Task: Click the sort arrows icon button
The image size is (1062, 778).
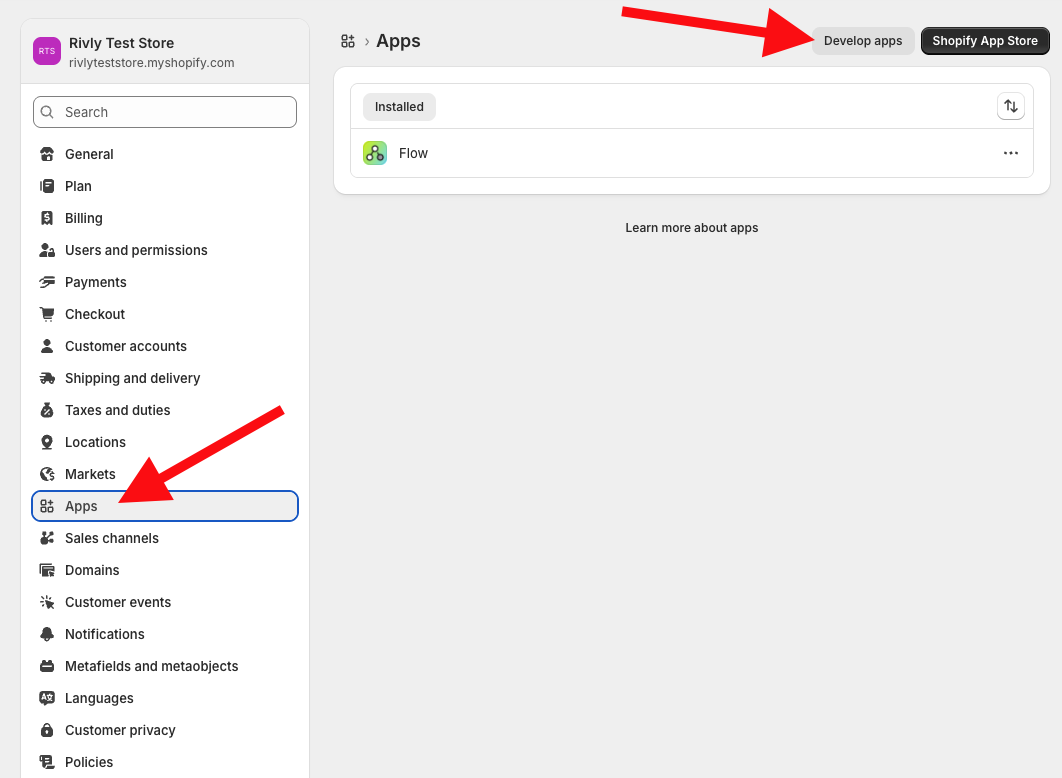Action: coord(1010,106)
